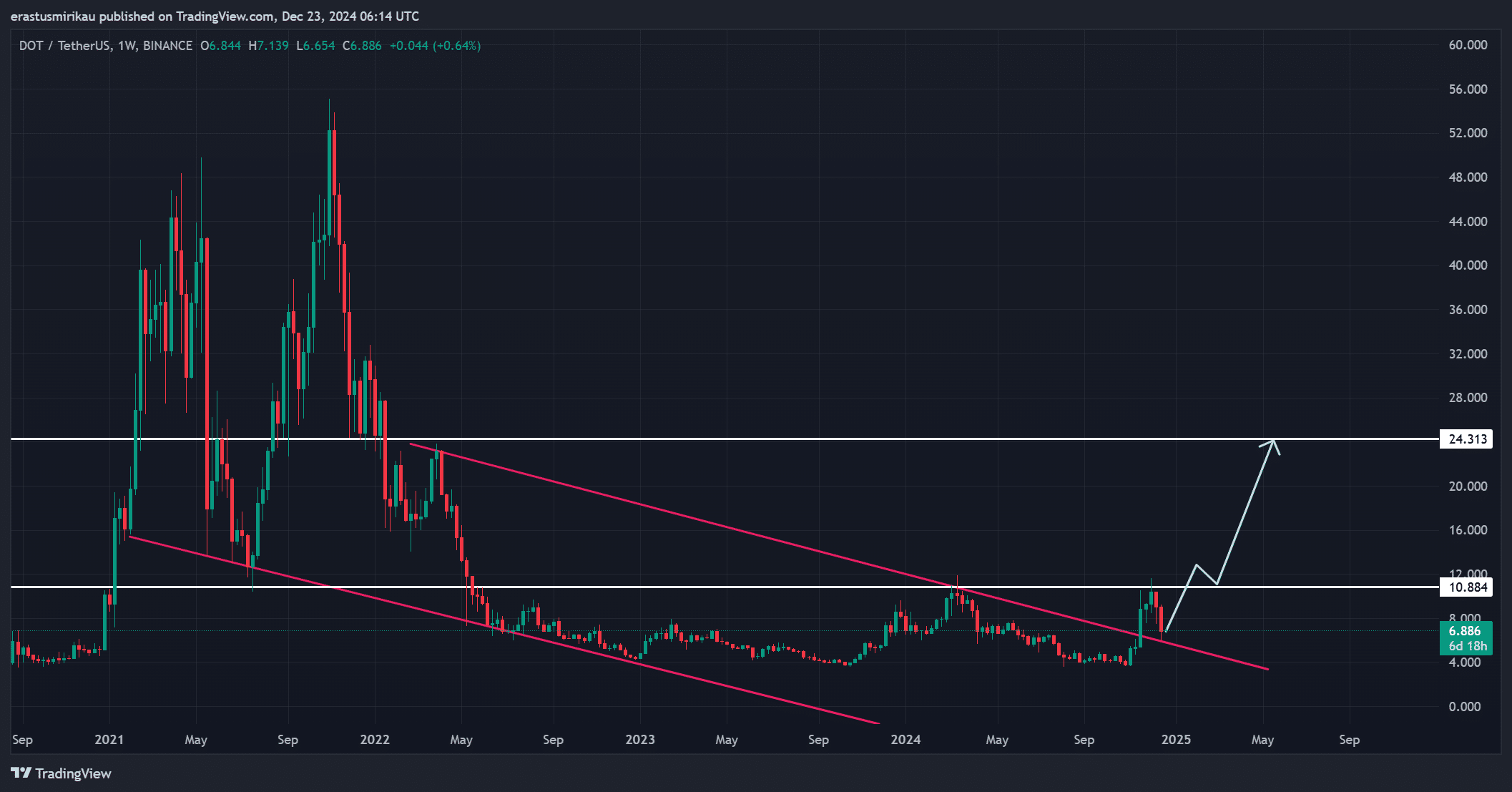Click the 60.000 price axis label
Image resolution: width=1512 pixels, height=792 pixels.
1468,45
